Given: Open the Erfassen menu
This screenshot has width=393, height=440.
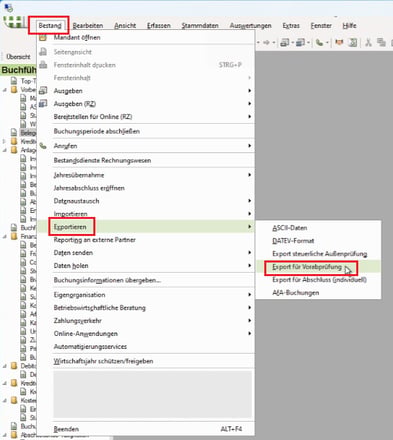Looking at the screenshot, I should [x=159, y=25].
